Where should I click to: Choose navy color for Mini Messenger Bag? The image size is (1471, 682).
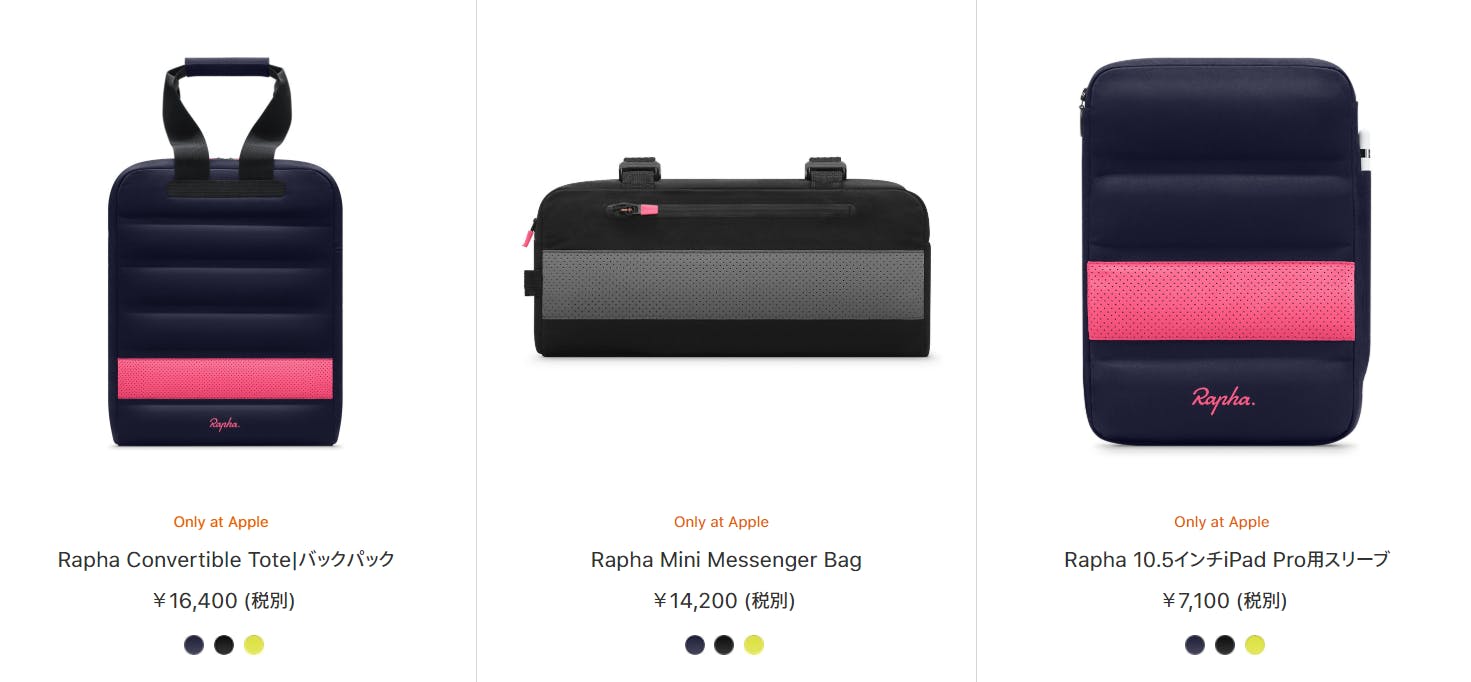[695, 645]
